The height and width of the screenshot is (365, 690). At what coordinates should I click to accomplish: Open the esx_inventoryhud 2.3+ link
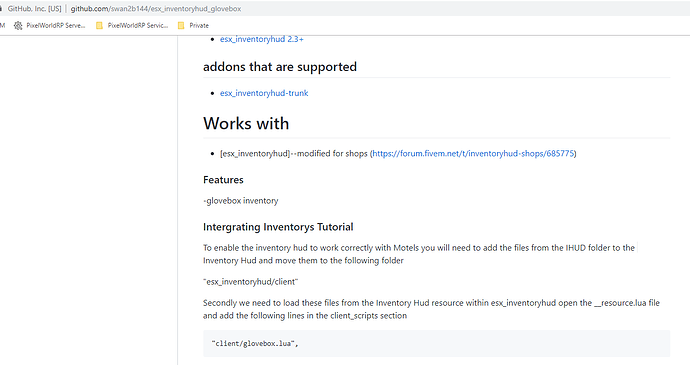(x=261, y=39)
